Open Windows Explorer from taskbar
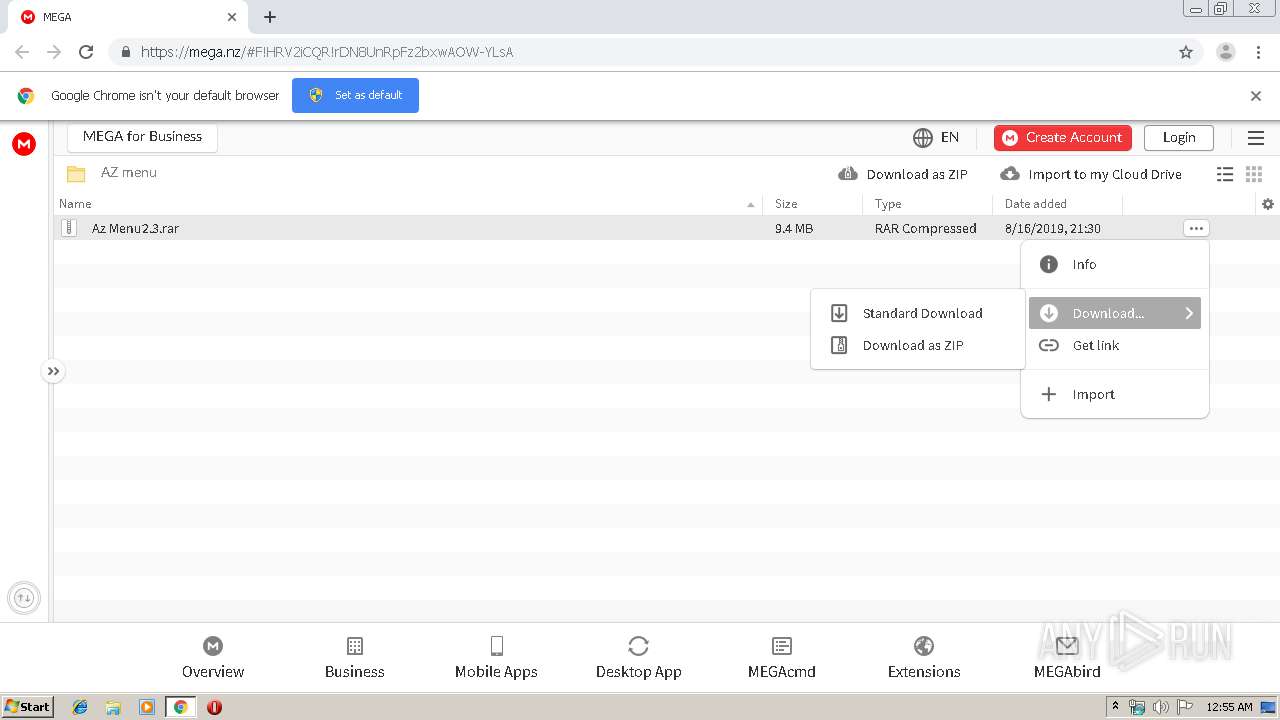 (x=113, y=707)
